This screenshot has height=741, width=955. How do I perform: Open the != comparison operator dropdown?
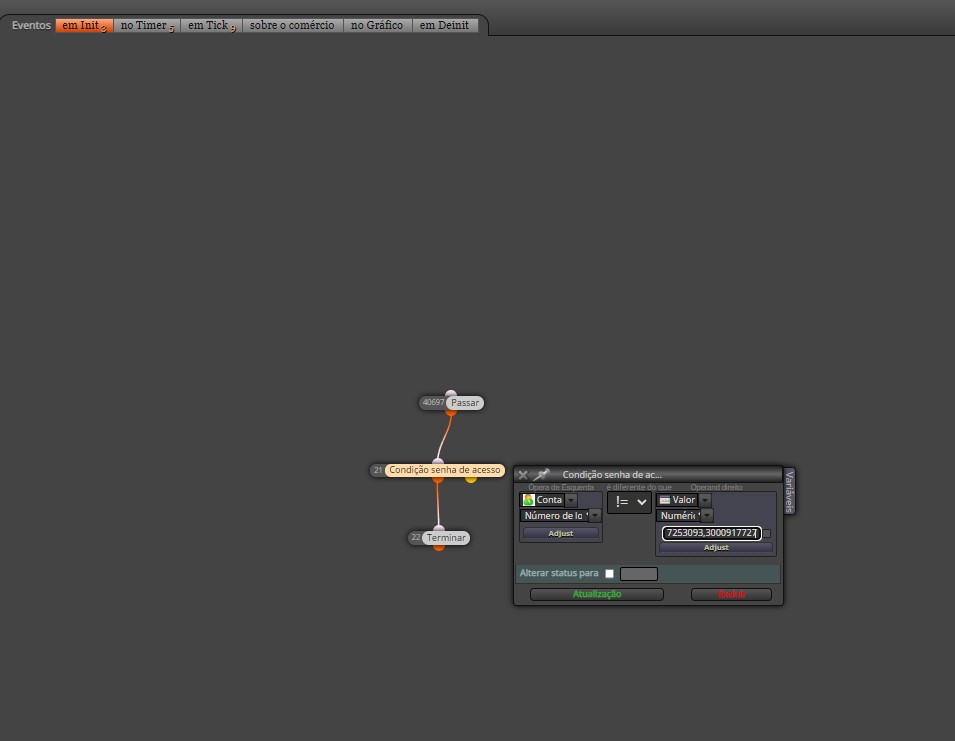pos(630,502)
